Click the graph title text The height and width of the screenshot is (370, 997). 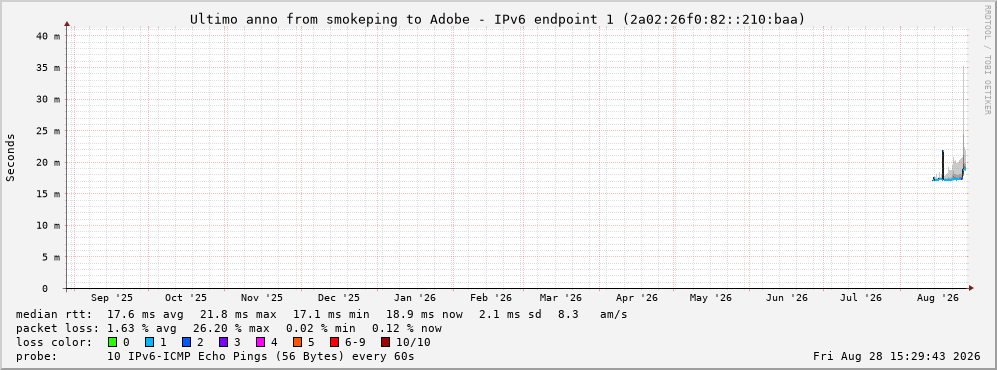[x=498, y=20]
